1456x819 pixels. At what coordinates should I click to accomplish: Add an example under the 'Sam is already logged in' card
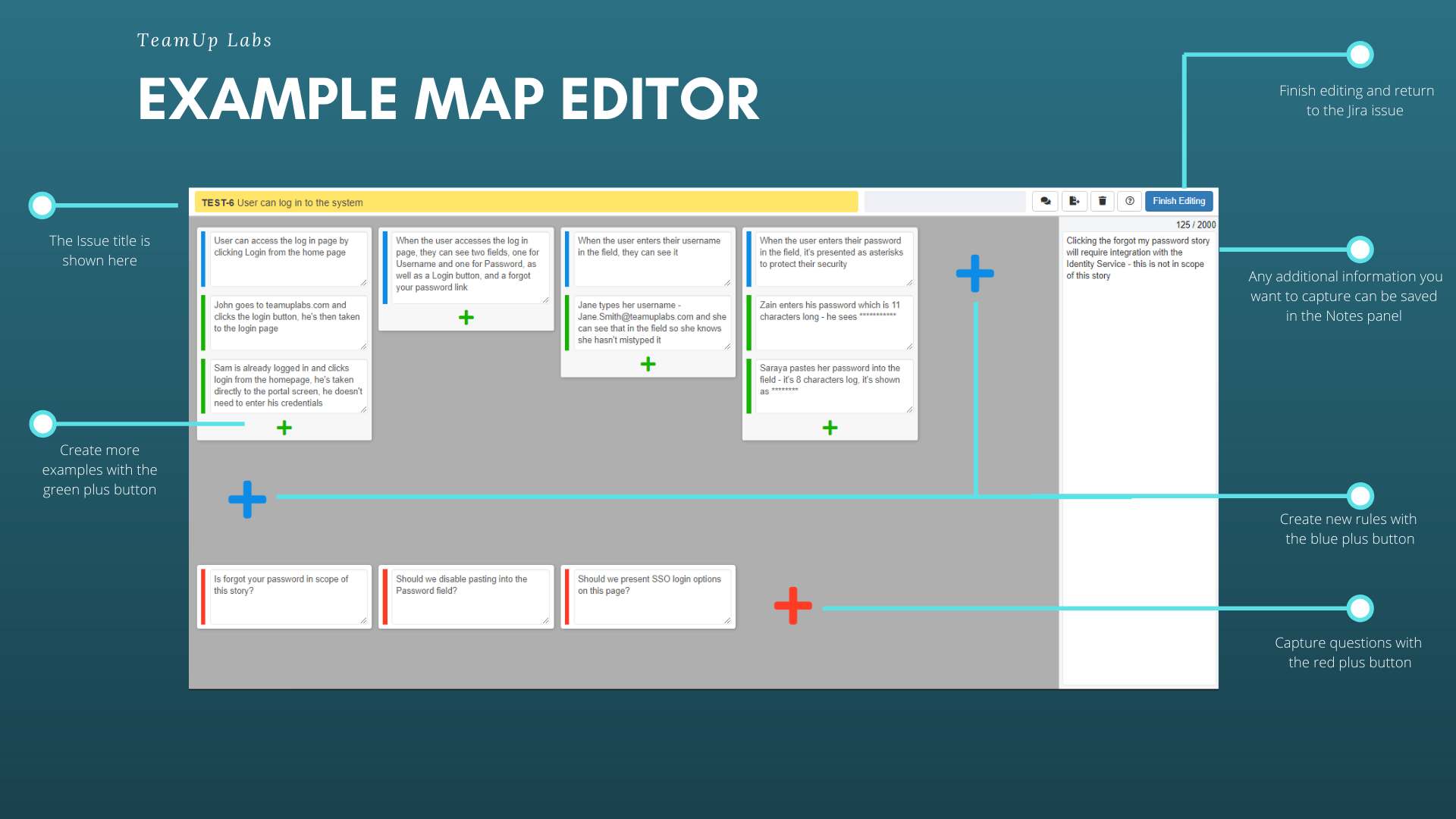[x=284, y=428]
